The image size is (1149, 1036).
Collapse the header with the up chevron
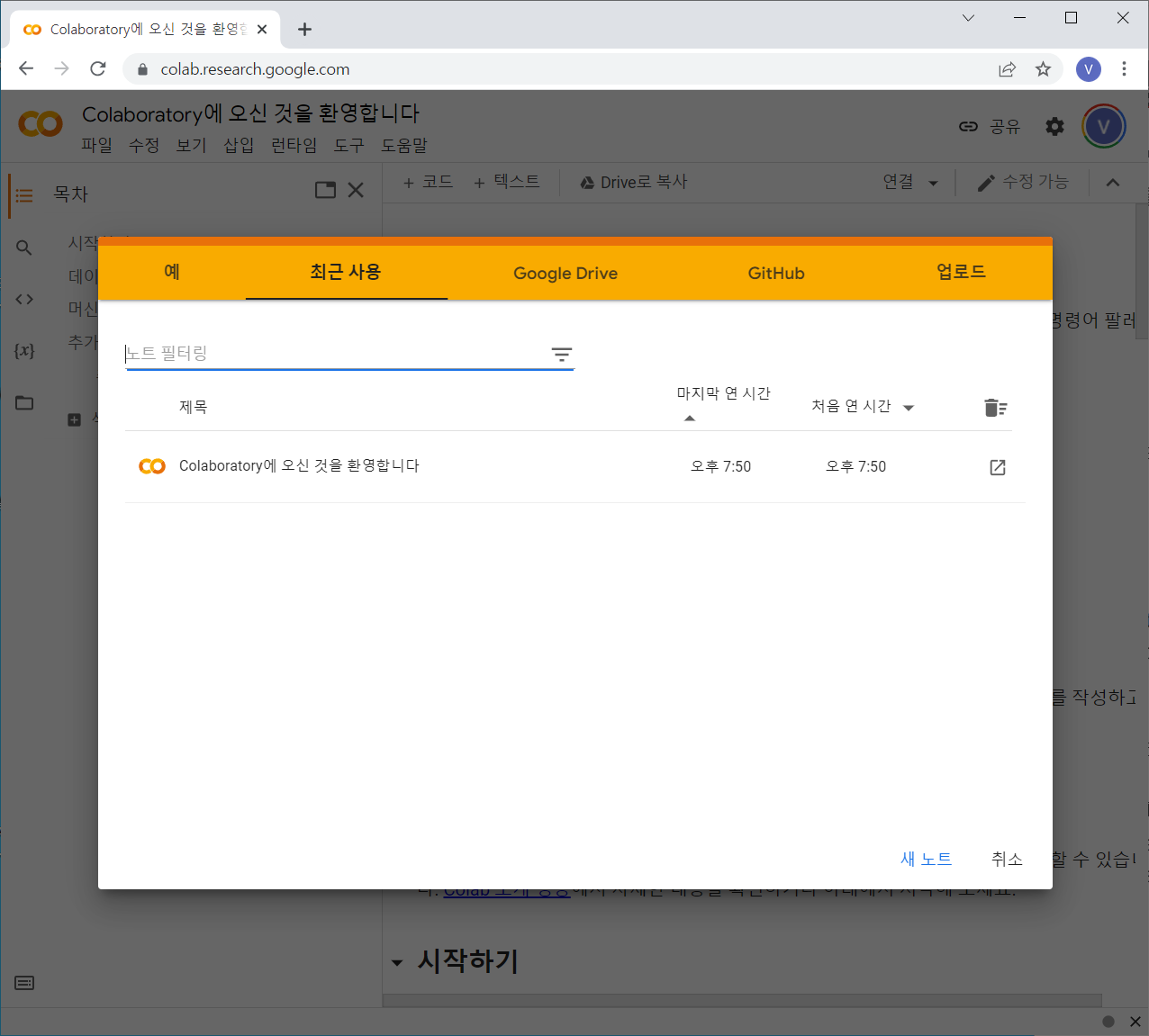click(x=1113, y=183)
